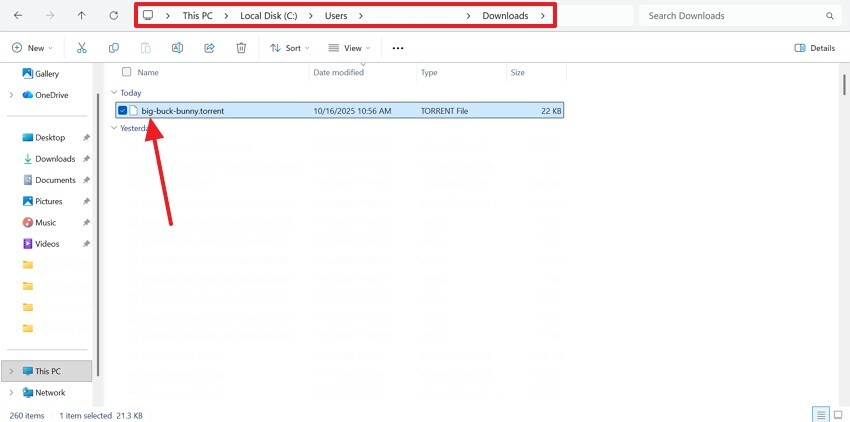Image resolution: width=850 pixels, height=422 pixels.
Task: Switch to details list view icon in status bar
Action: pyautogui.click(x=821, y=415)
